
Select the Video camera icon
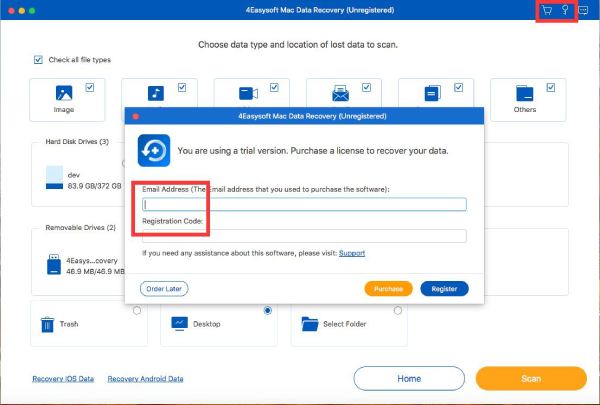248,93
